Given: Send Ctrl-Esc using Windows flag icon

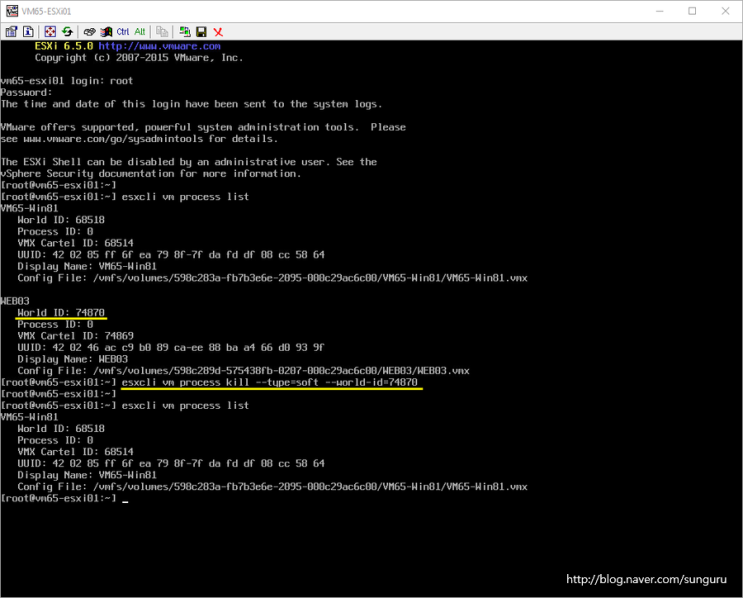Looking at the screenshot, I should (106, 32).
